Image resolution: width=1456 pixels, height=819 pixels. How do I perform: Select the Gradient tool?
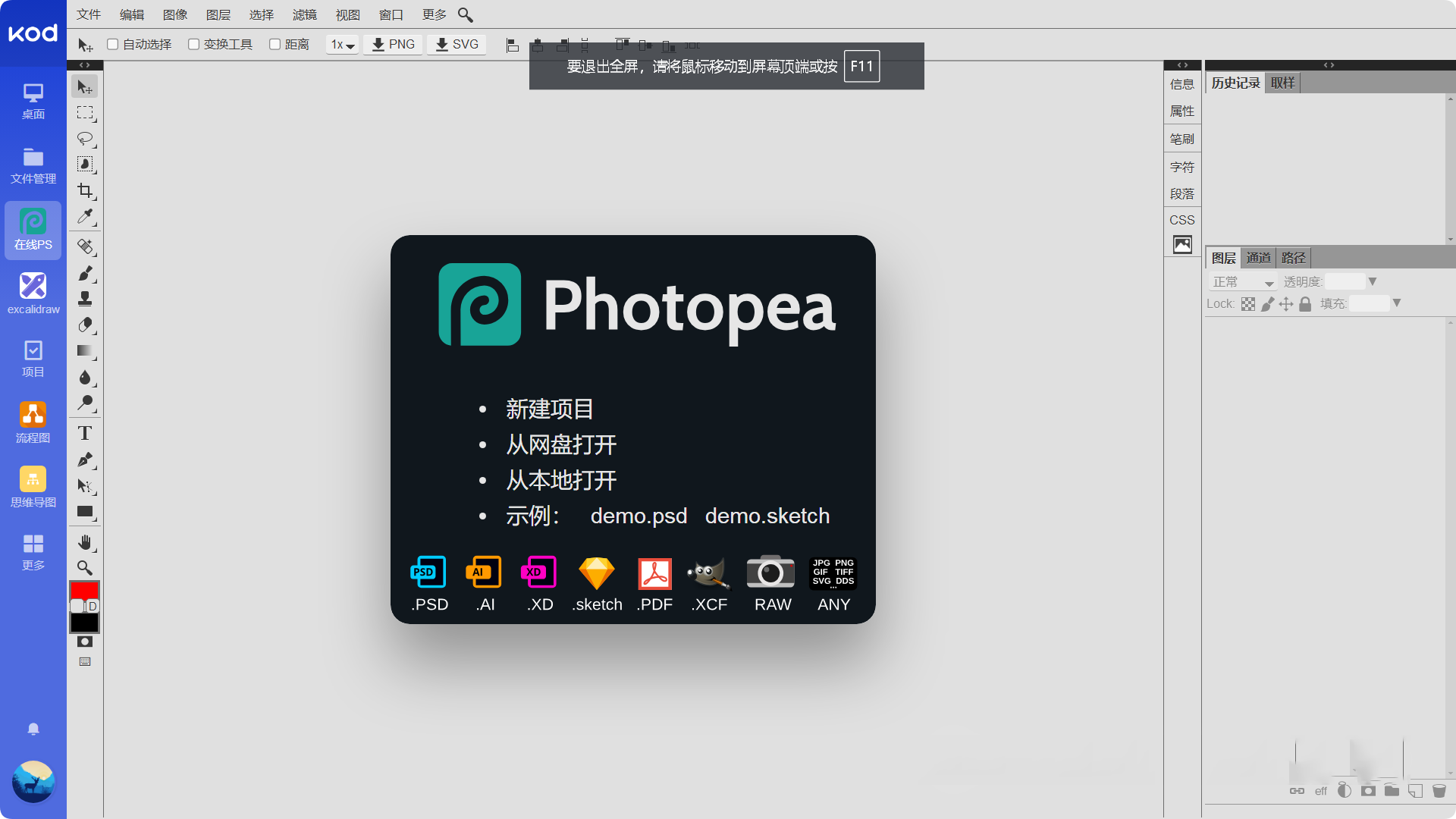pos(85,351)
